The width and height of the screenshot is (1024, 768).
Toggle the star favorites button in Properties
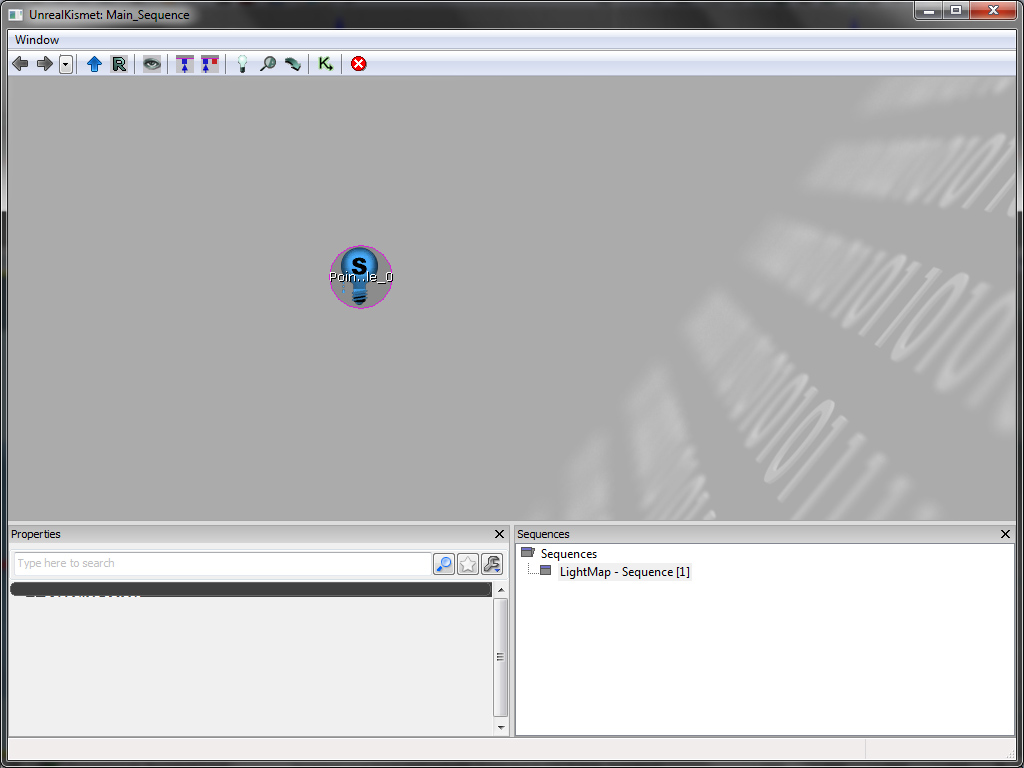coord(468,564)
